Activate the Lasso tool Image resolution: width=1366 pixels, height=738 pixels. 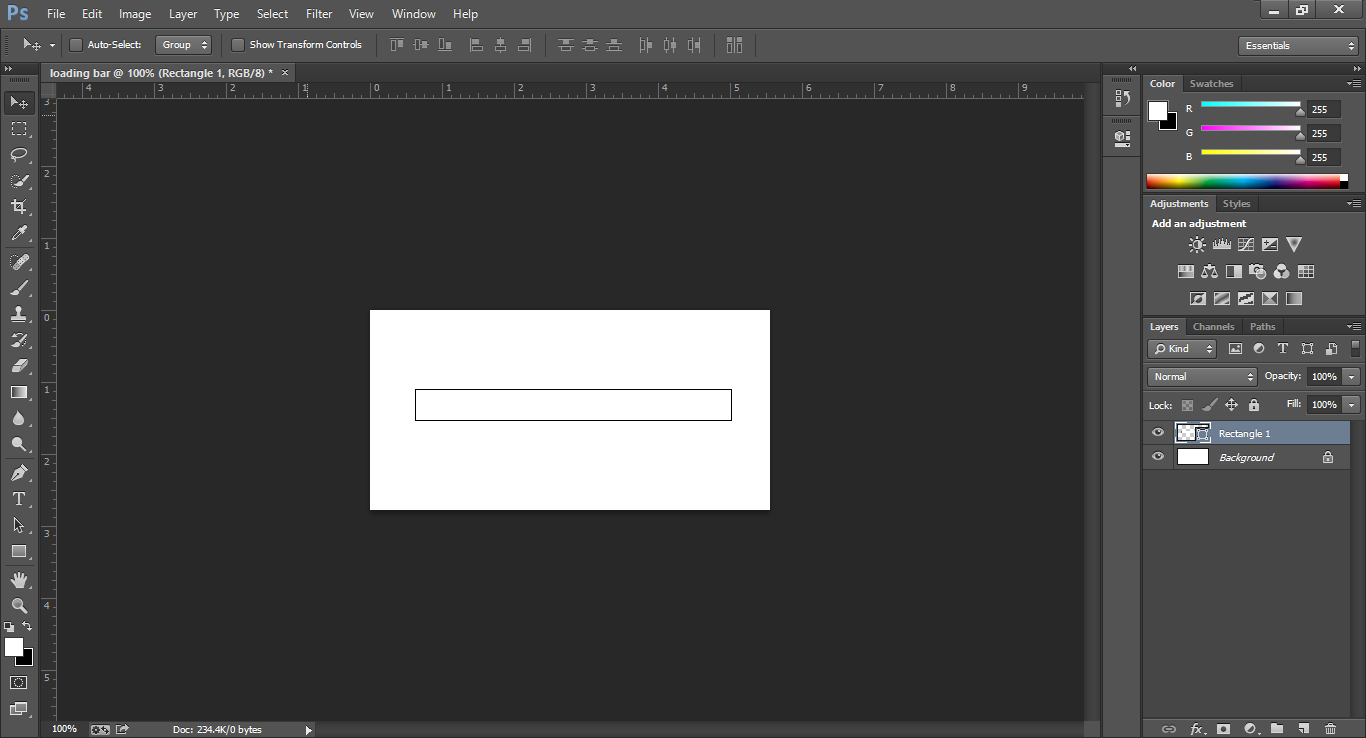pos(18,155)
